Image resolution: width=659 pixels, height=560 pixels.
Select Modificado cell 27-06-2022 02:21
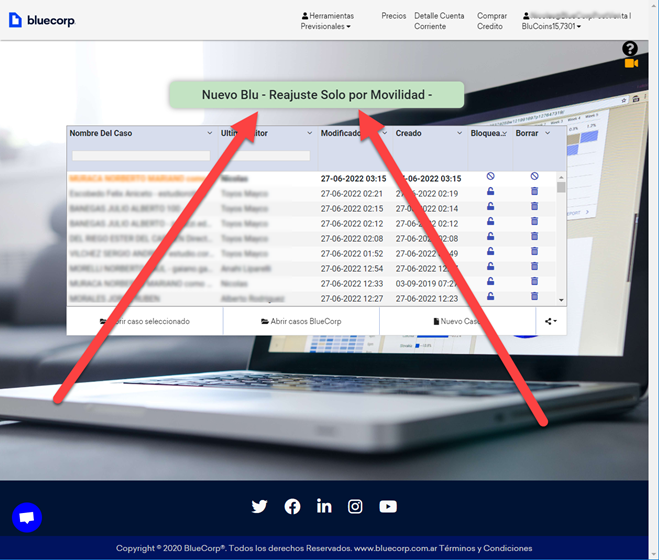point(352,194)
